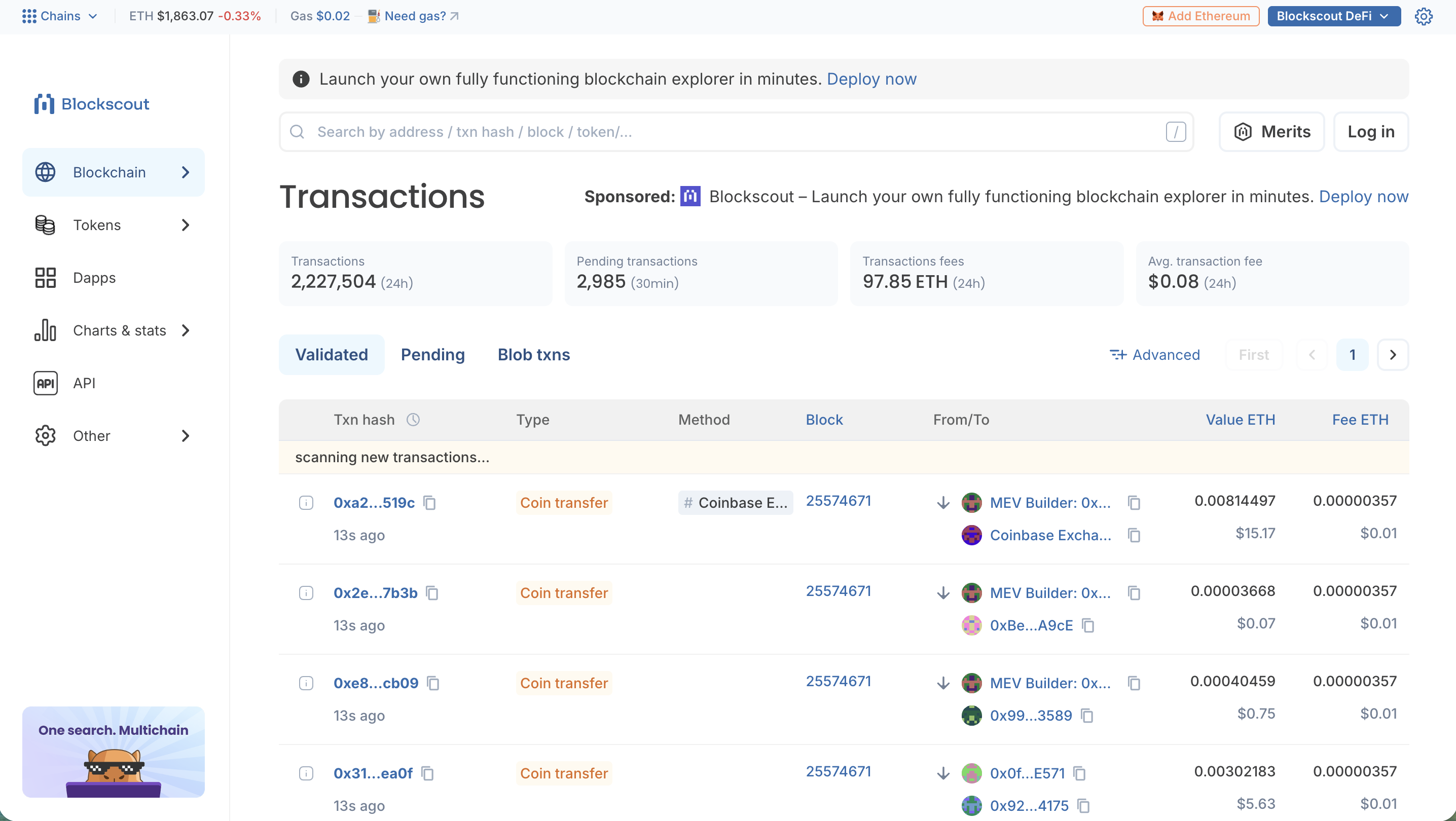Copy MEV Builder address in 0xe8...cb09 row
1456x821 pixels.
coord(1134,683)
